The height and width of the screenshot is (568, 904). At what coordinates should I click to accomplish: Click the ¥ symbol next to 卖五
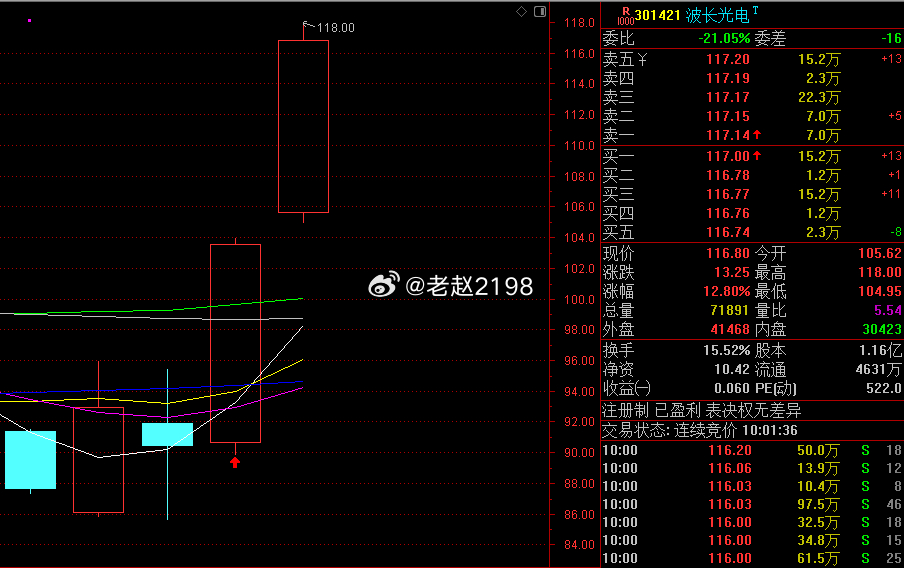pyautogui.click(x=642, y=59)
